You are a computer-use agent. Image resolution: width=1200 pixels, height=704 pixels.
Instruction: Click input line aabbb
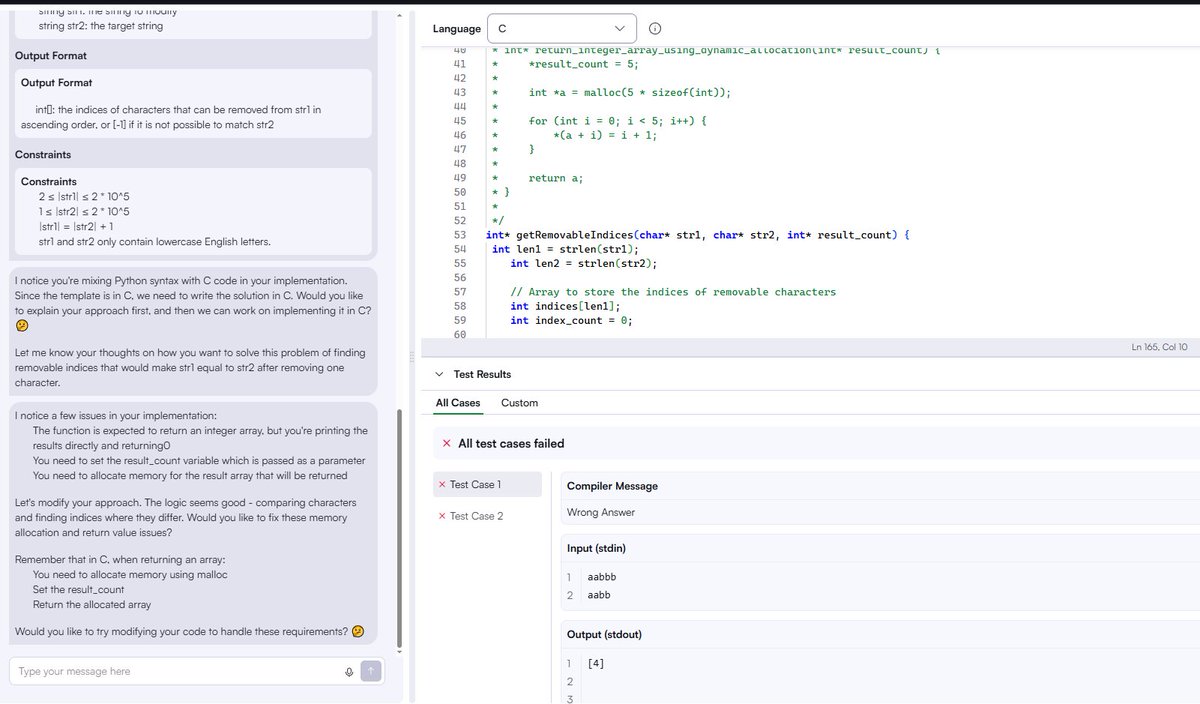[x=602, y=577]
